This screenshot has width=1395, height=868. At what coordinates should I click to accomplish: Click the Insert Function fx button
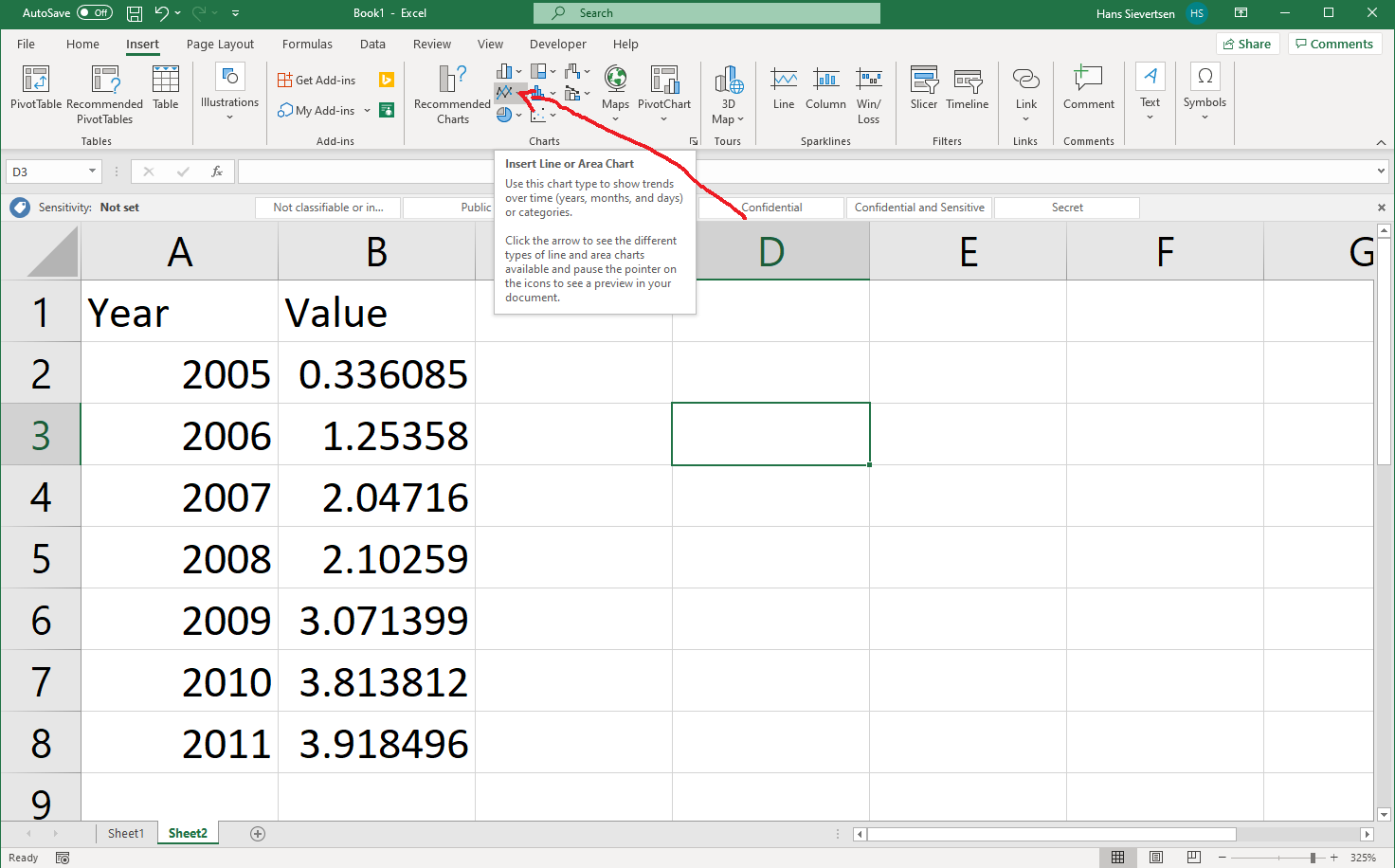pos(217,172)
